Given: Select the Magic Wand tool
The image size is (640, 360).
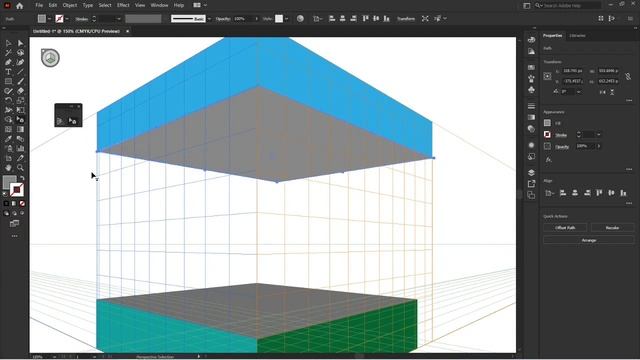Looking at the screenshot, I should [x=8, y=53].
